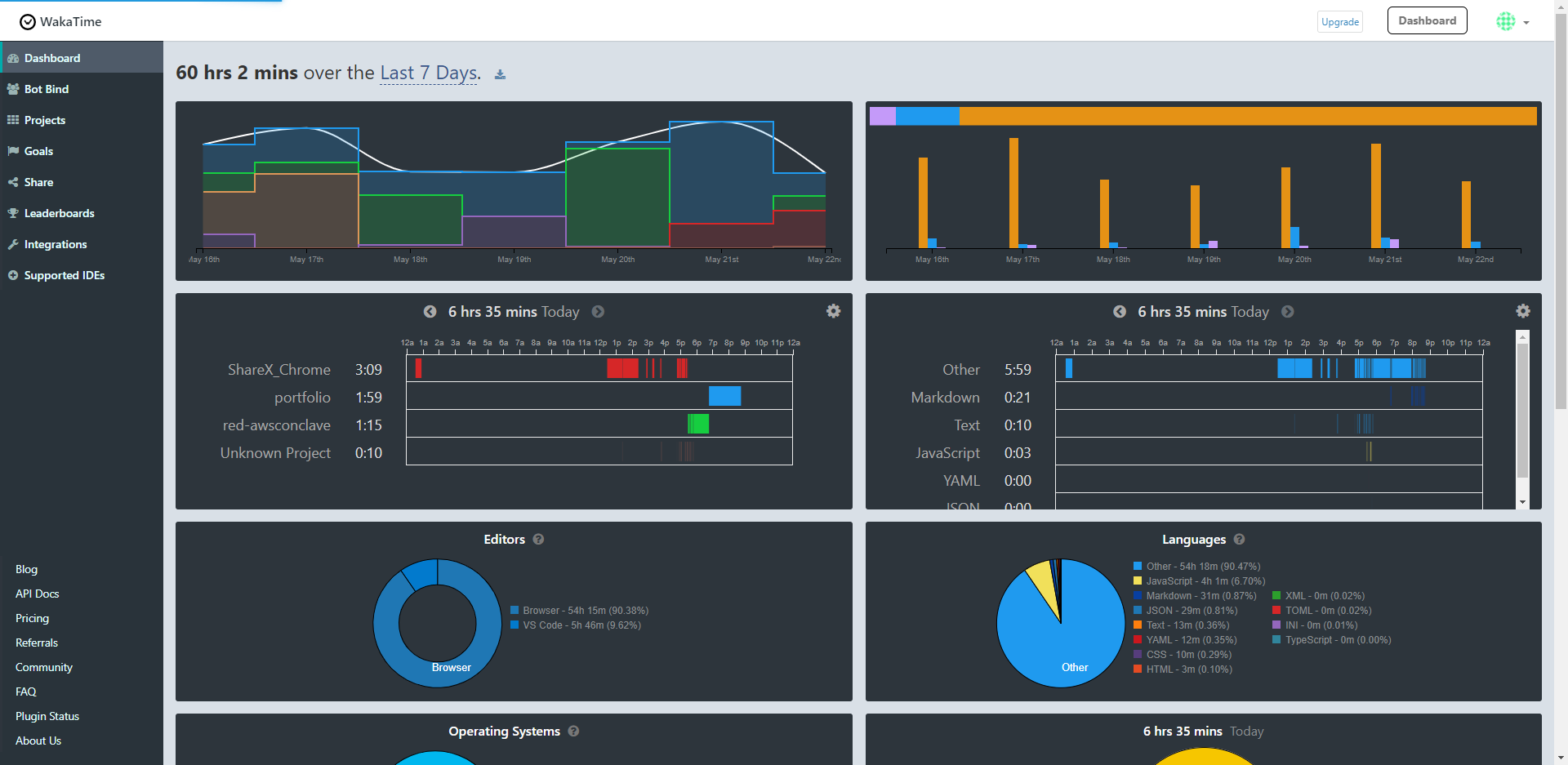
Task: Click the JavaScript legend color swatch
Action: coord(1138,580)
